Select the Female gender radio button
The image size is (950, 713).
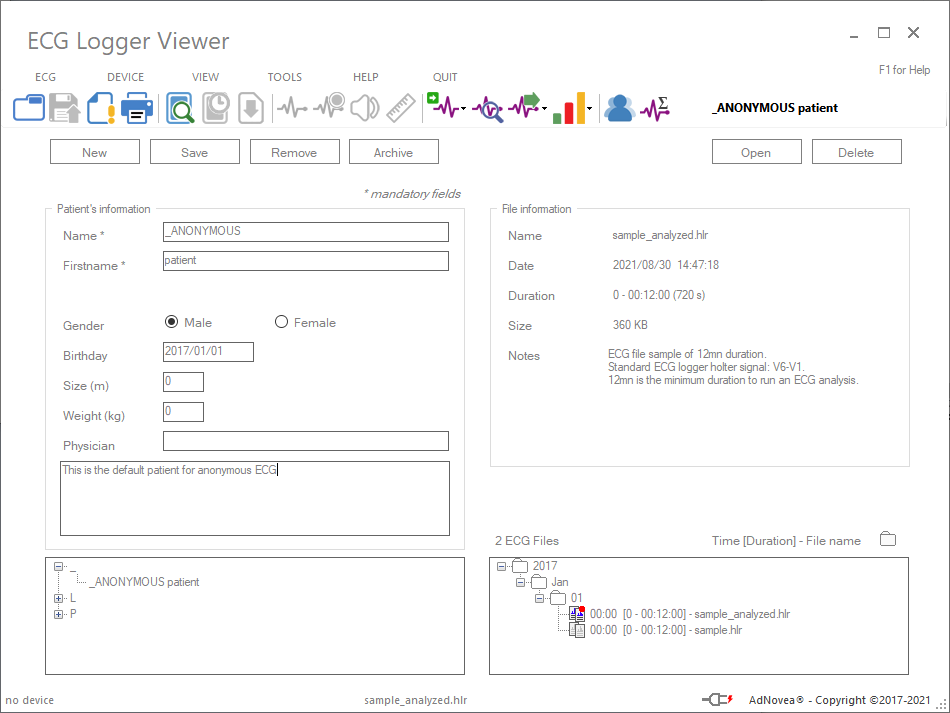point(281,322)
